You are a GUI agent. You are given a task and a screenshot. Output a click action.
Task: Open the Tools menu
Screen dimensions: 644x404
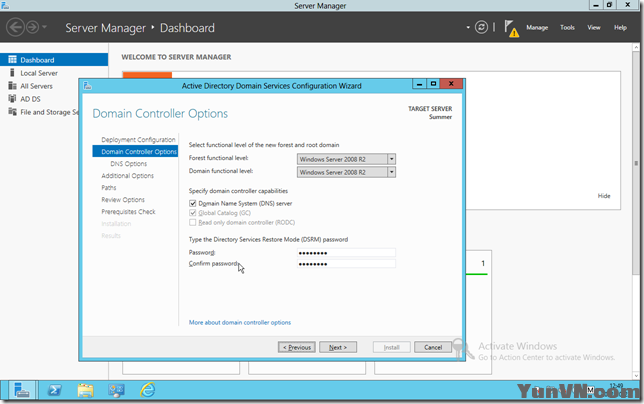click(567, 28)
